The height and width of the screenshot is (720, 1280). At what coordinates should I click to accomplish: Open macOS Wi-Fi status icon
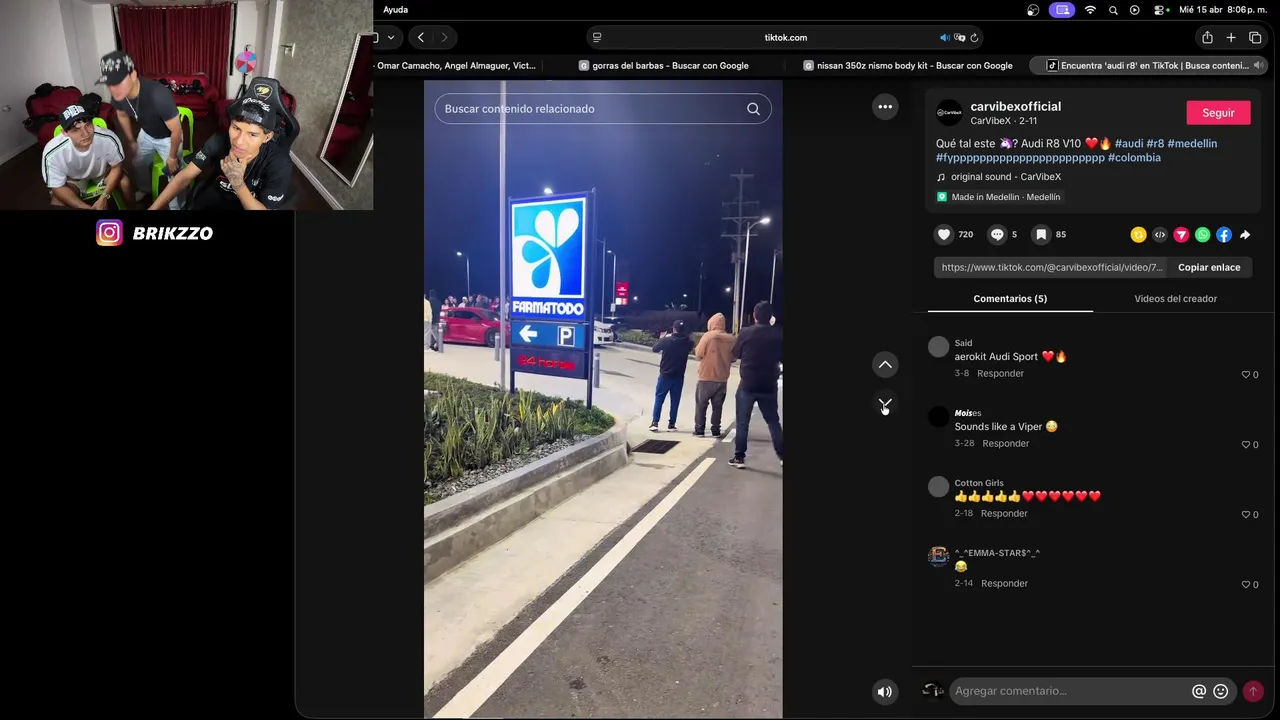(1090, 10)
